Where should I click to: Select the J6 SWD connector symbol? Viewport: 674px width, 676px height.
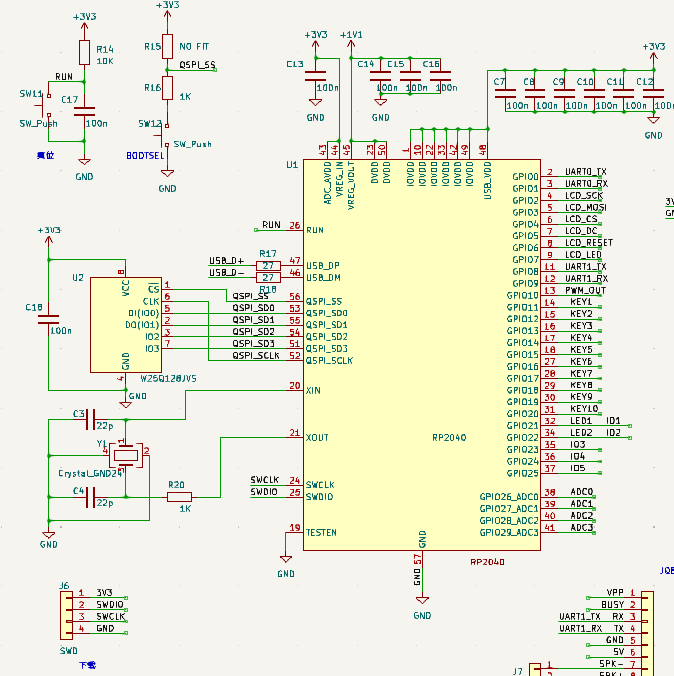pyautogui.click(x=66, y=615)
